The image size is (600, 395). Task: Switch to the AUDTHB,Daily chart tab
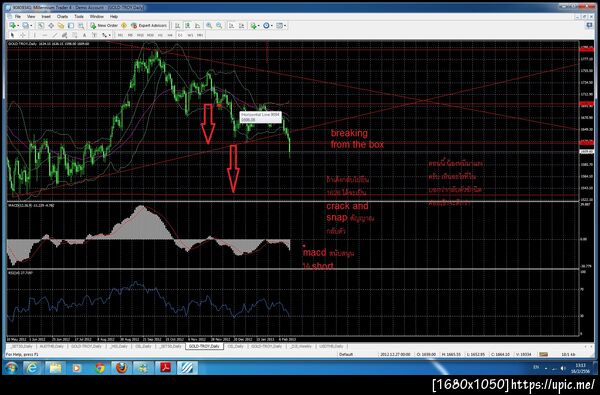point(51,346)
